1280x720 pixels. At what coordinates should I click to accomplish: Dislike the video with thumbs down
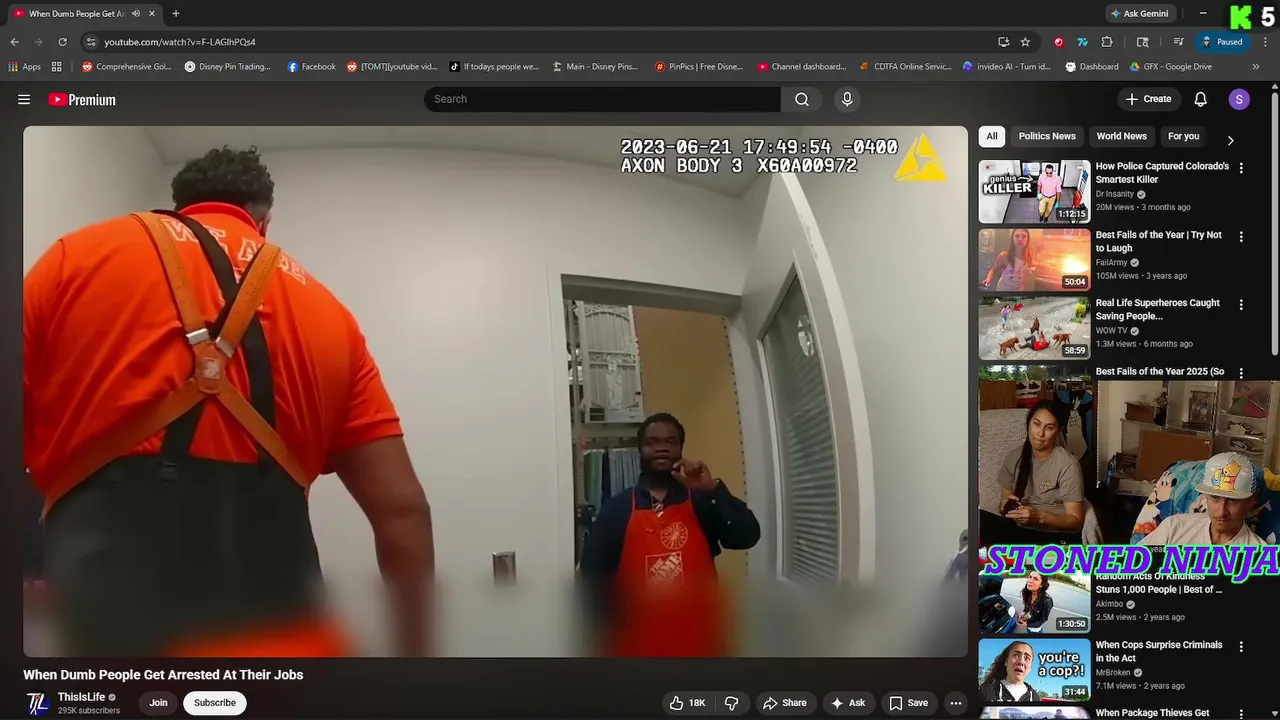pyautogui.click(x=731, y=703)
